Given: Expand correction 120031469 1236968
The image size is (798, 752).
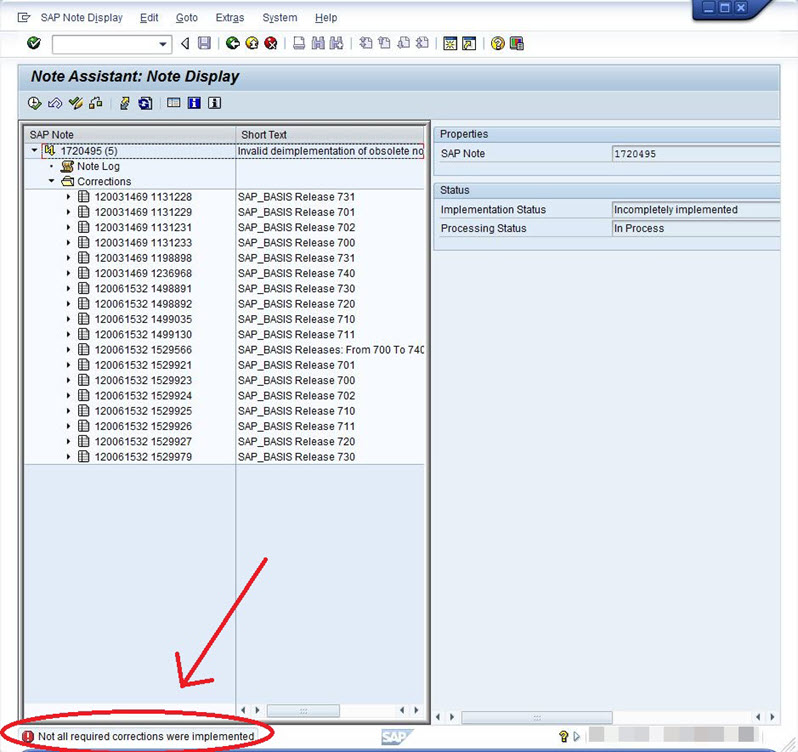Looking at the screenshot, I should [x=69, y=273].
